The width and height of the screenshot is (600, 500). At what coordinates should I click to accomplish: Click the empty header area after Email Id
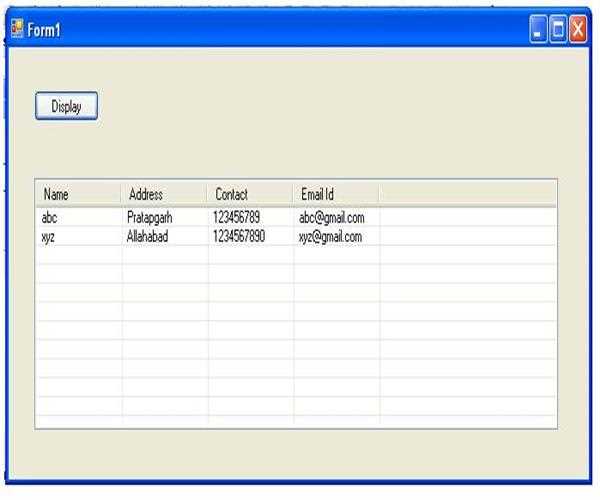click(467, 194)
